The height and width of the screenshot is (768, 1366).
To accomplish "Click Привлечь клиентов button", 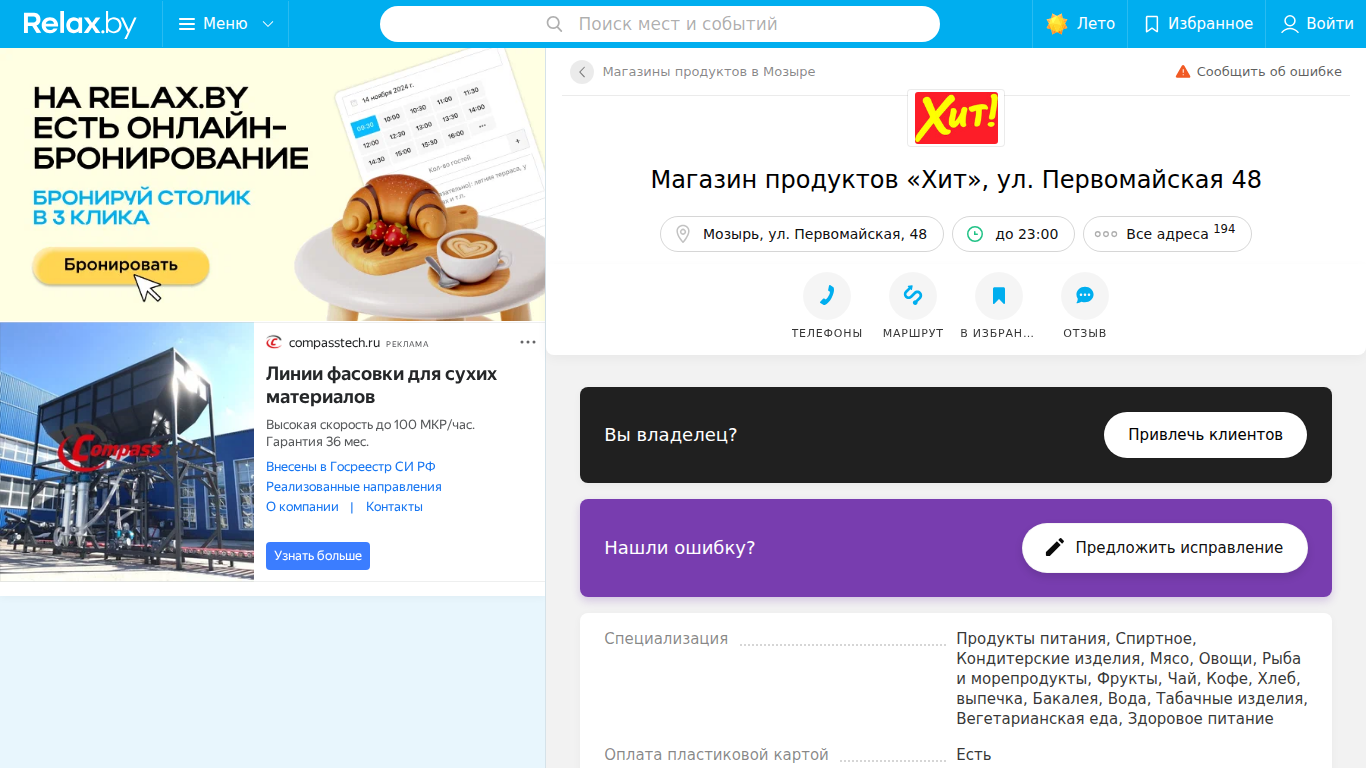I will pyautogui.click(x=1205, y=435).
